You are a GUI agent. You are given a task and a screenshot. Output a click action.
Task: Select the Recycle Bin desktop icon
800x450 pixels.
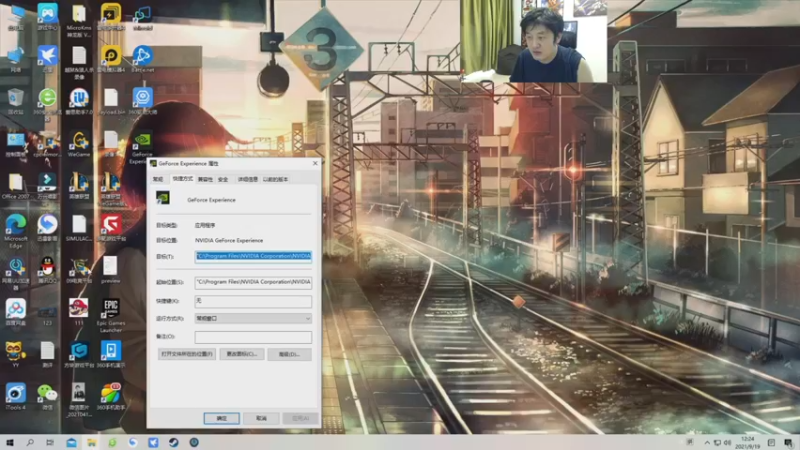click(x=15, y=101)
